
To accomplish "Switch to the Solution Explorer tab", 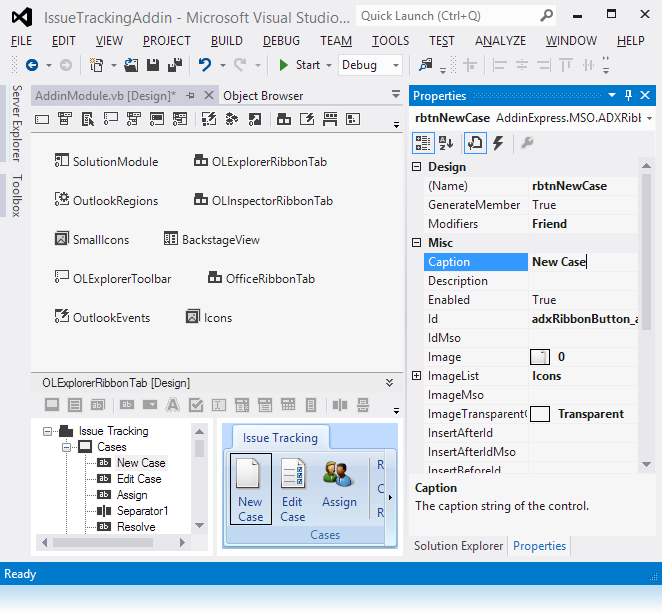I will pos(459,546).
